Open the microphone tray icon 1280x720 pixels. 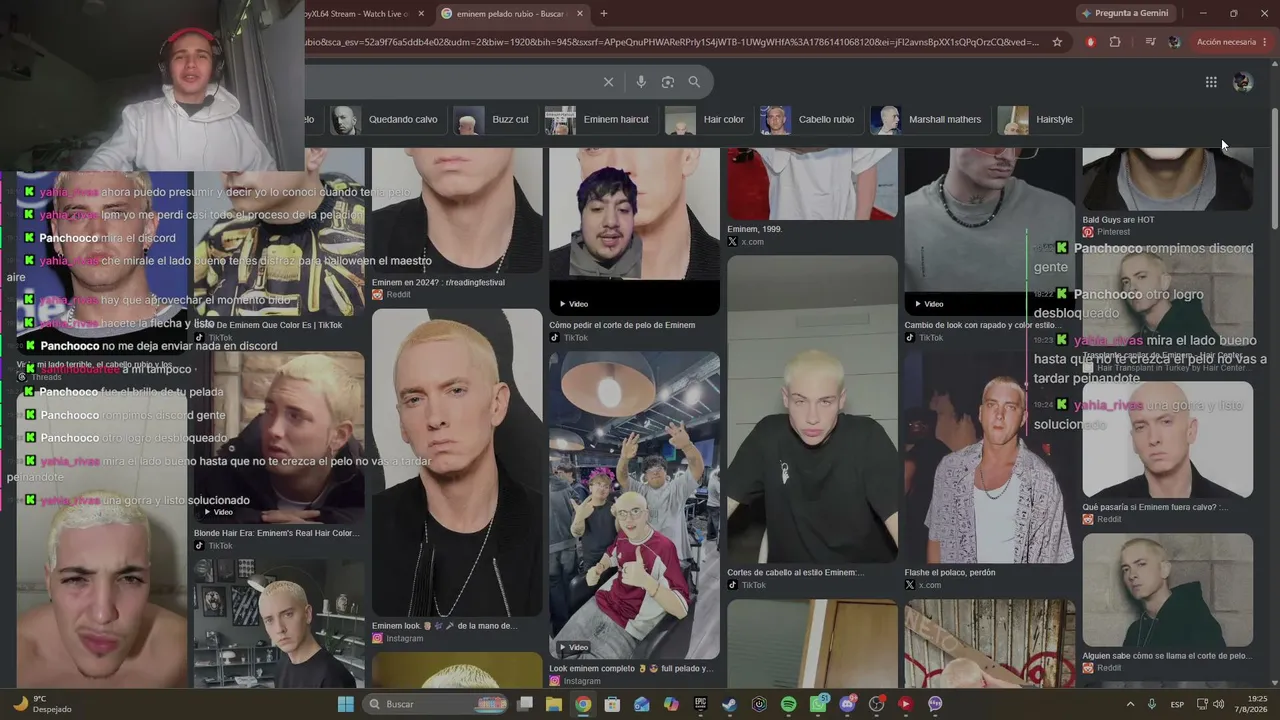tap(1152, 704)
